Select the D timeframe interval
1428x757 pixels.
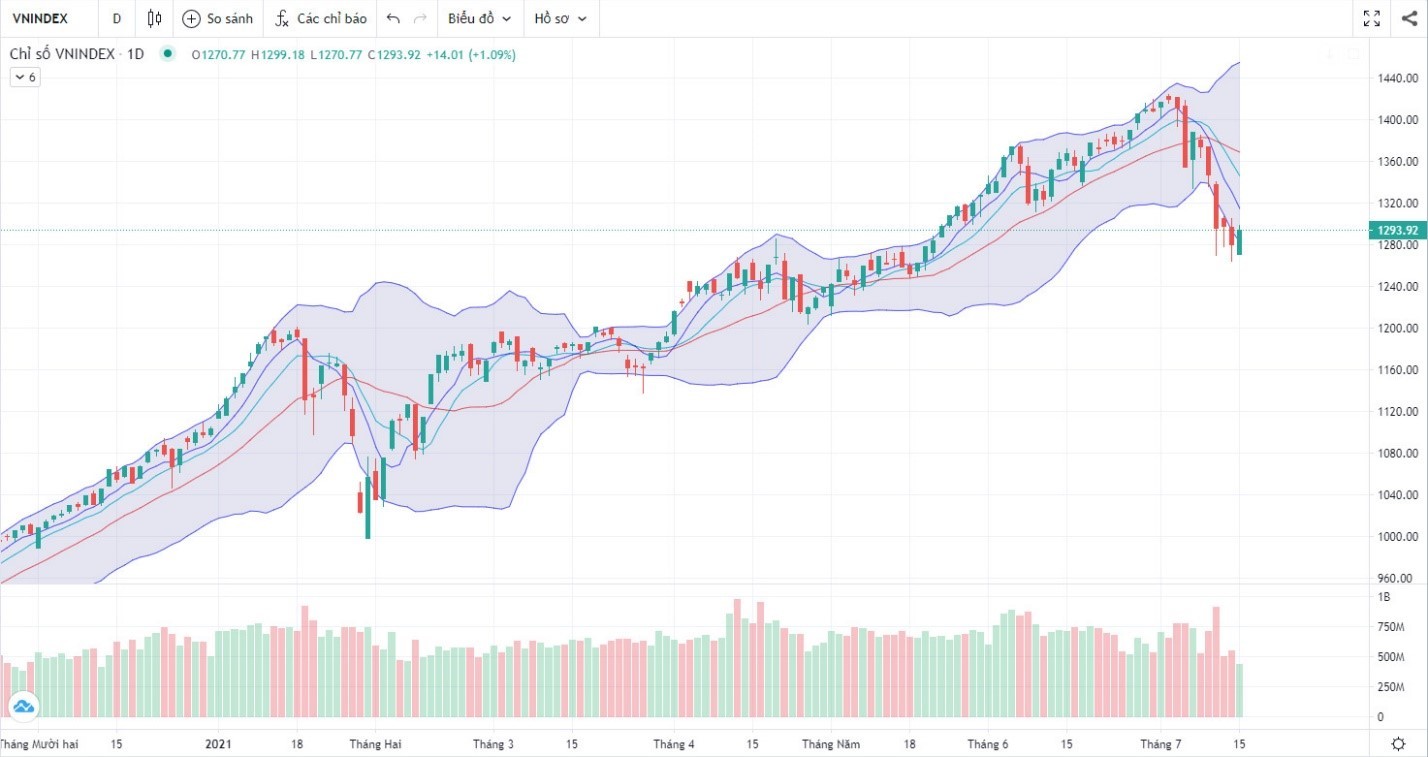(117, 19)
